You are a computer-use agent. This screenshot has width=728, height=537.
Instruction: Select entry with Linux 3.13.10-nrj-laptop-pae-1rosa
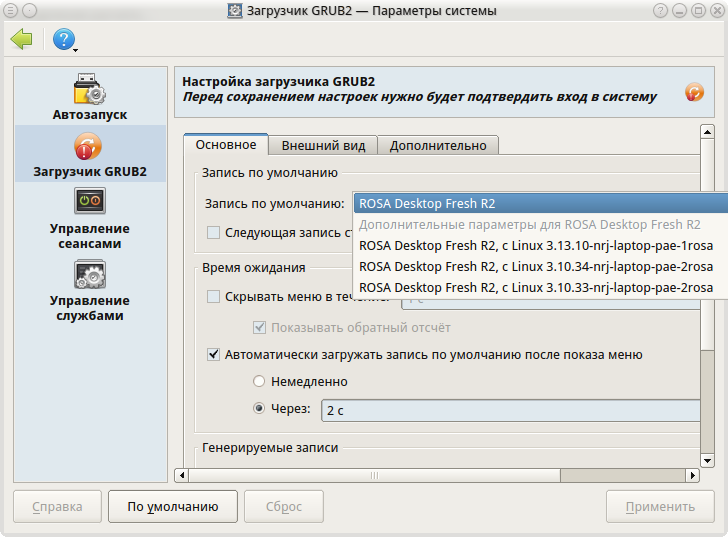[540, 246]
